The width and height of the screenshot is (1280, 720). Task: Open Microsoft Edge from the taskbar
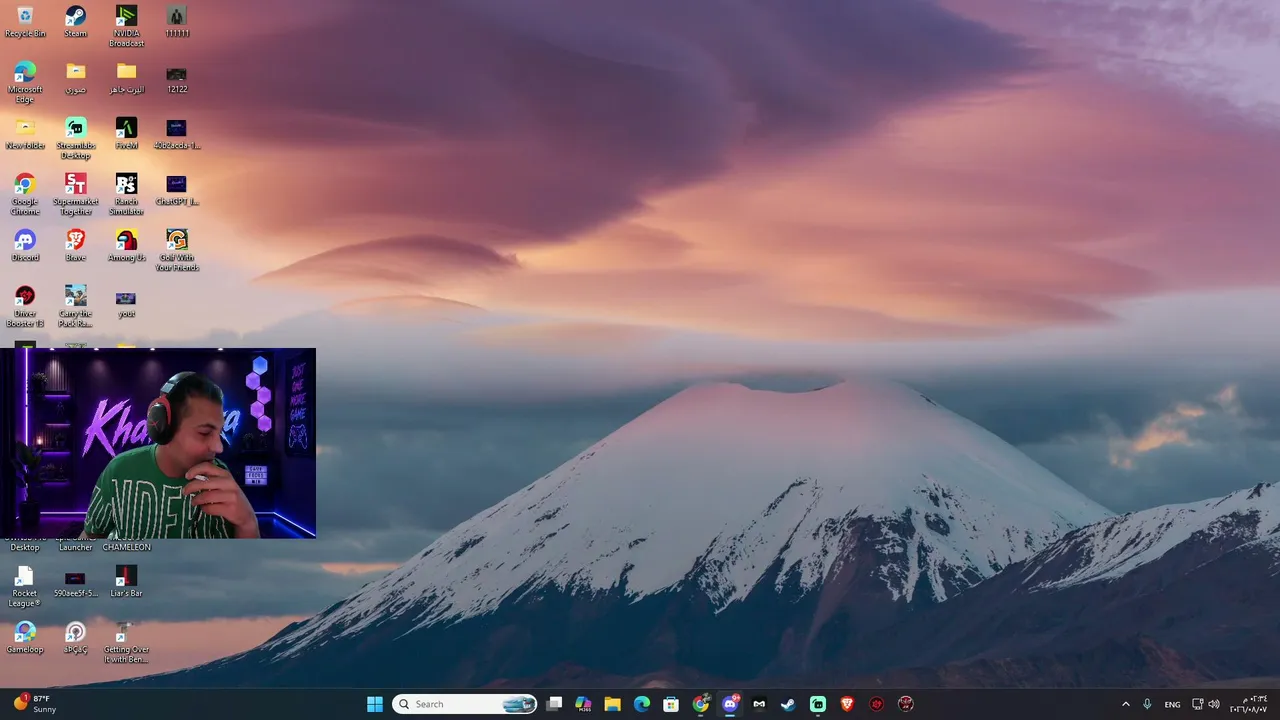pyautogui.click(x=642, y=704)
